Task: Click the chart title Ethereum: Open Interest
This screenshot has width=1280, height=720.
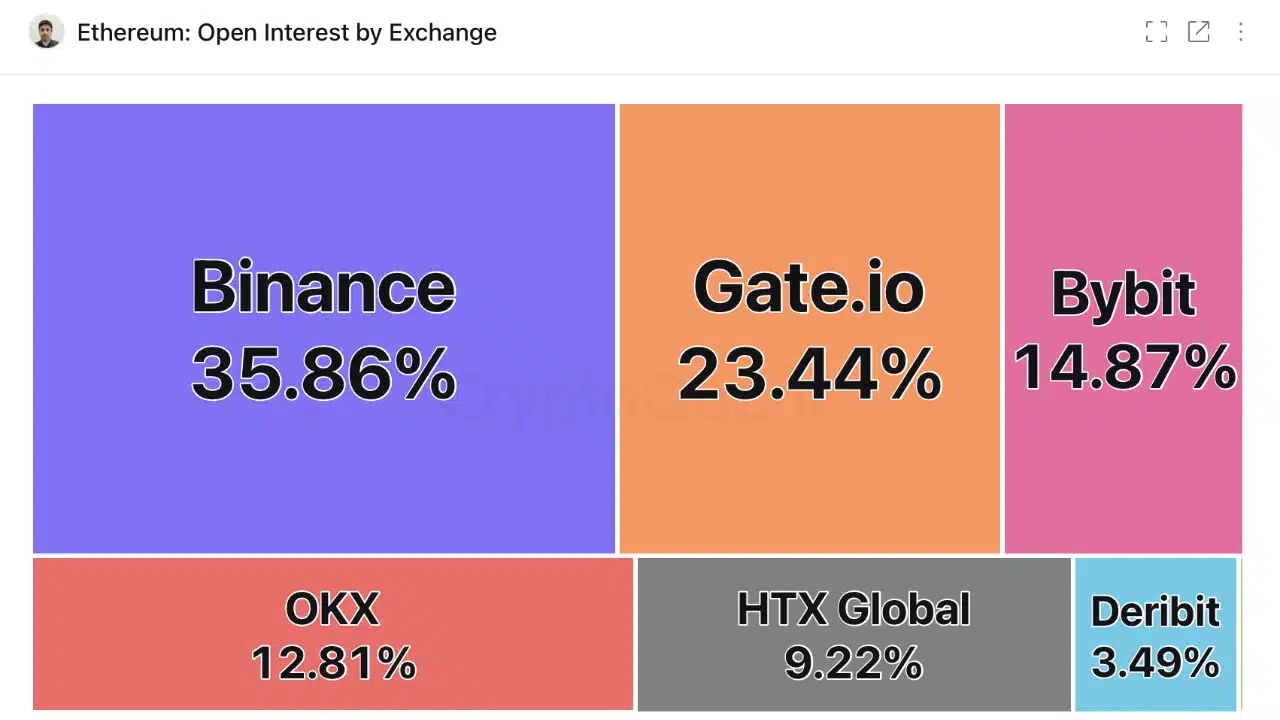Action: [x=287, y=32]
